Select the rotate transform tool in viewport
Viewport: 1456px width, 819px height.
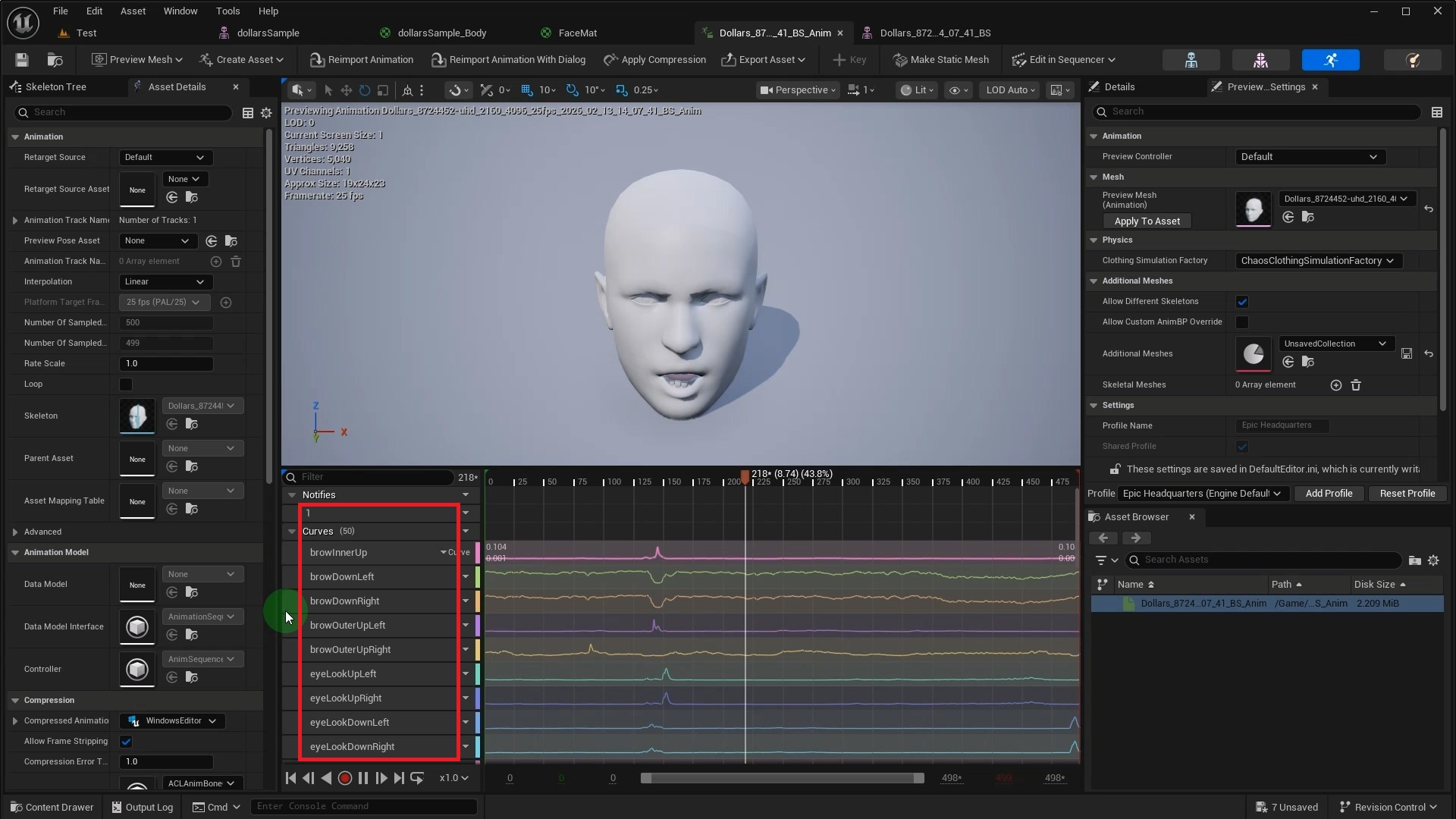(365, 90)
